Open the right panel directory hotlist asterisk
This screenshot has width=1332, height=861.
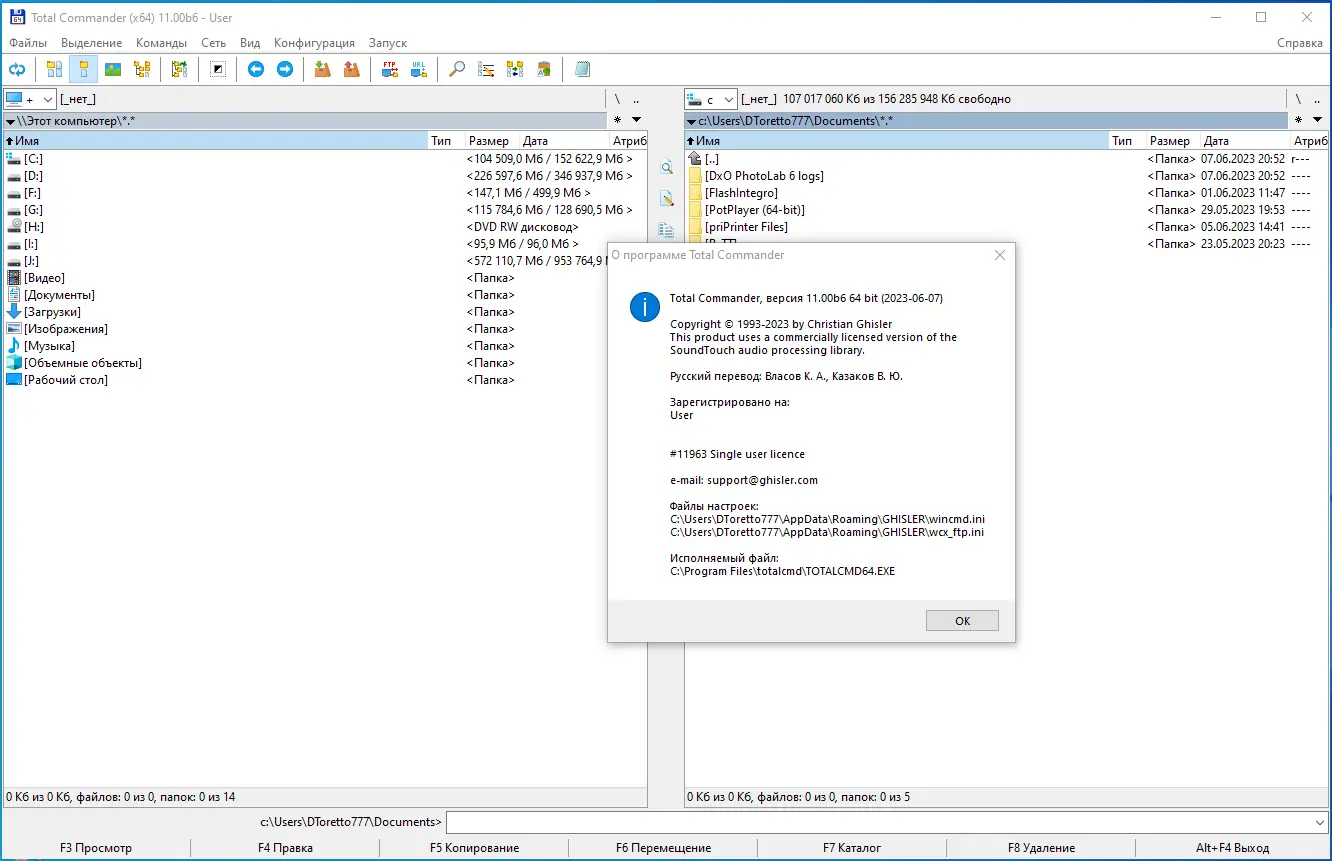(x=1298, y=121)
